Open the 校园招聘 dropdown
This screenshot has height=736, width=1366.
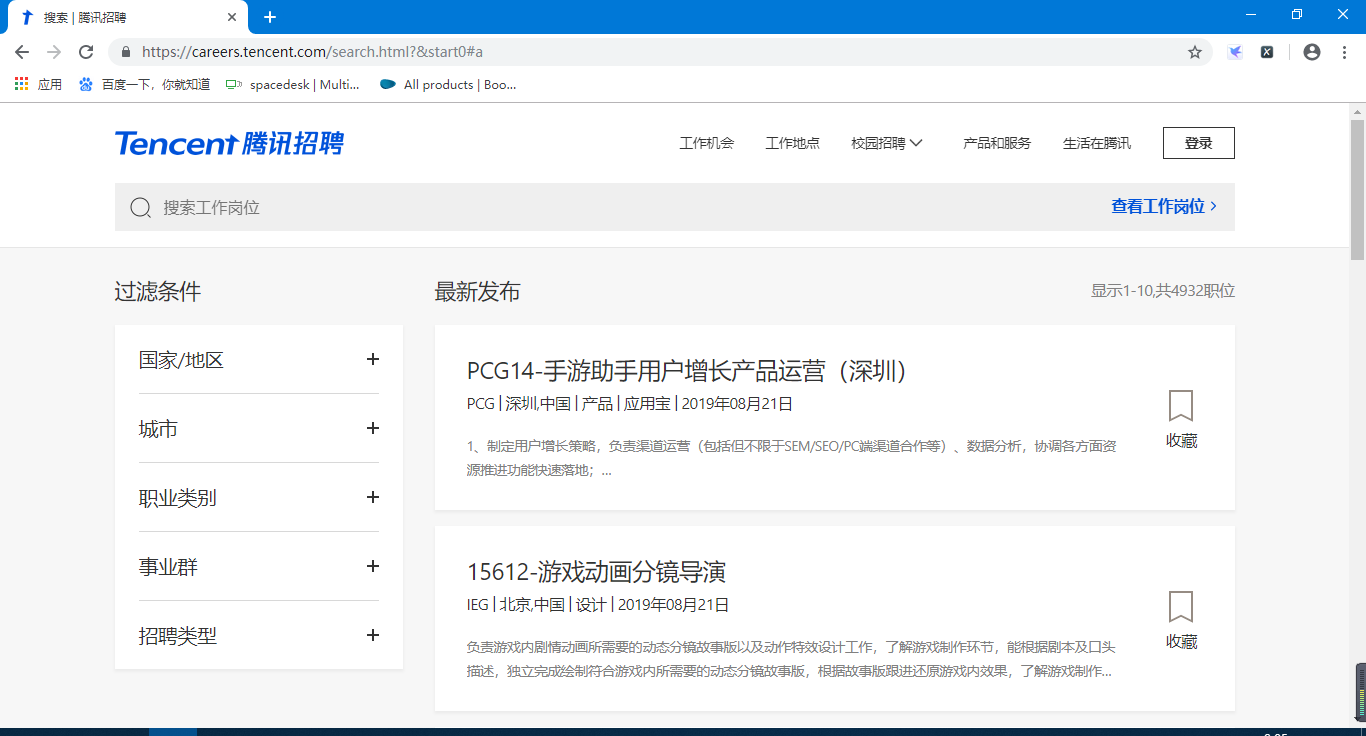tap(887, 143)
